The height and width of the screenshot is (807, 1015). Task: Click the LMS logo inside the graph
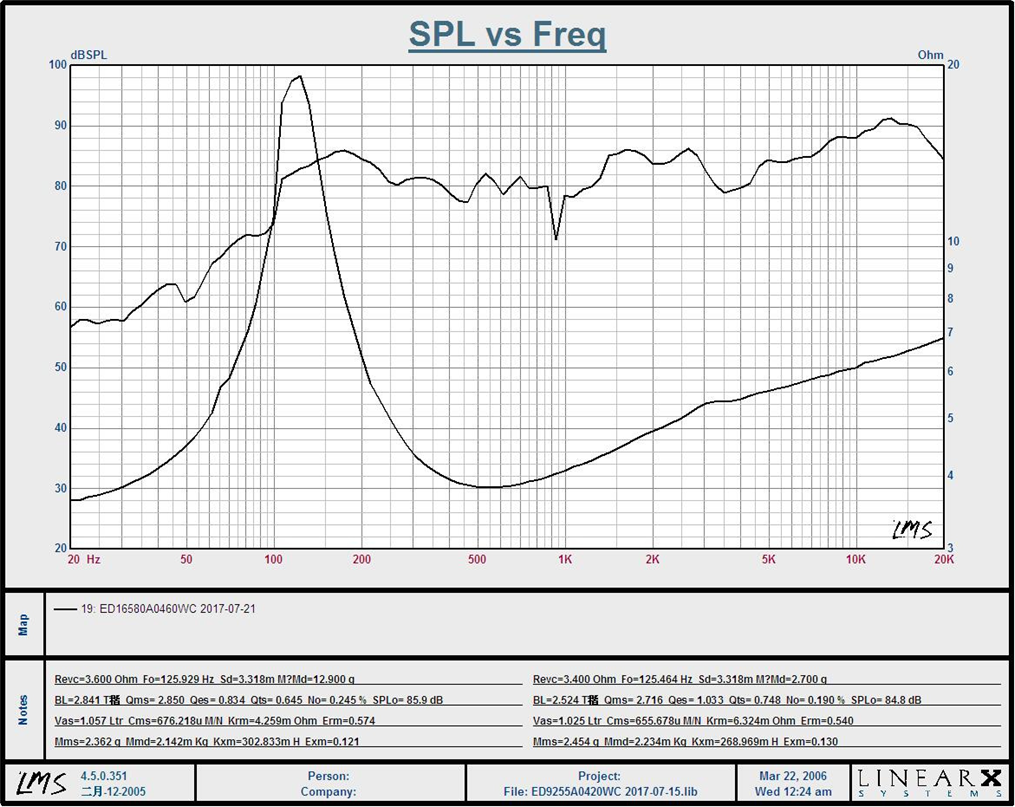911,529
